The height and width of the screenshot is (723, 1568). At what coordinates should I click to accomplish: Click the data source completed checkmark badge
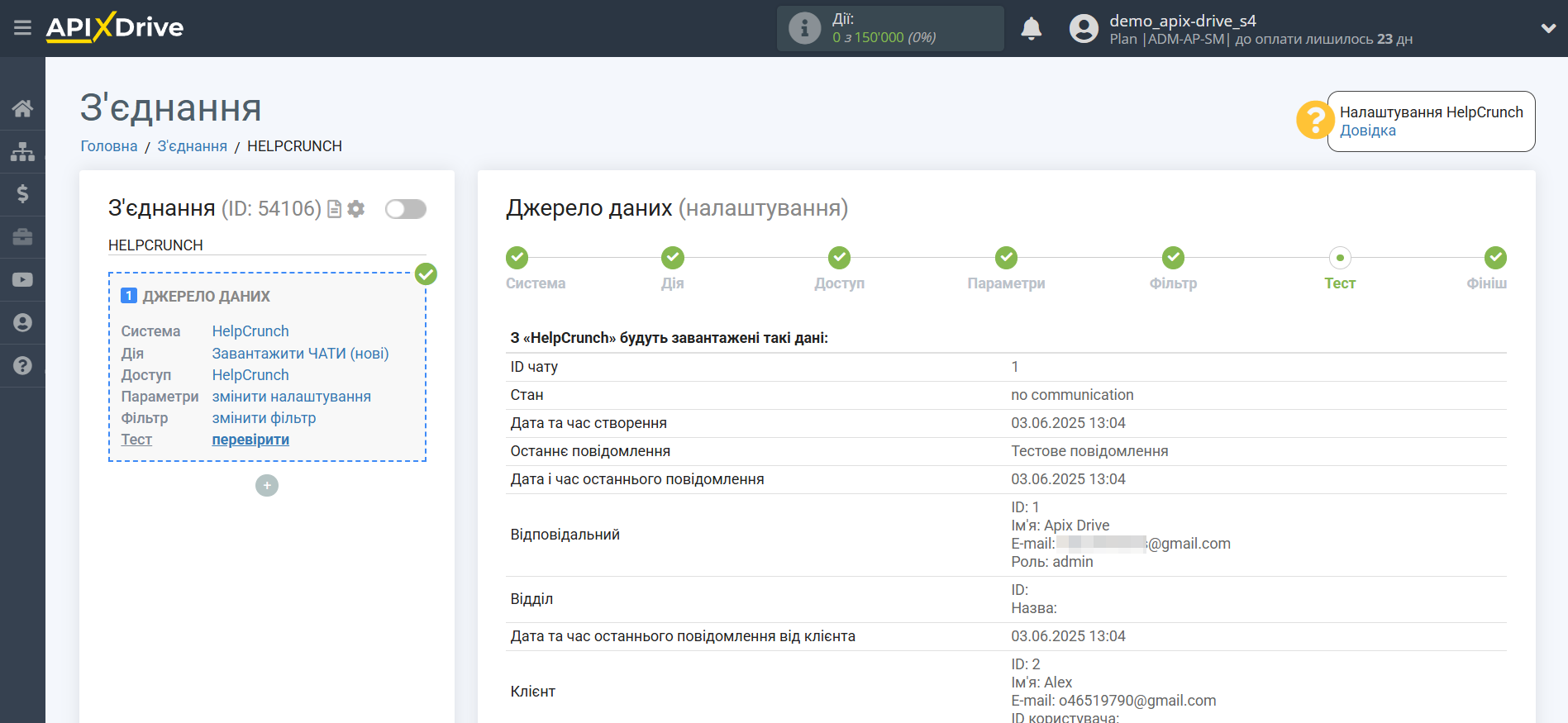pyautogui.click(x=426, y=274)
